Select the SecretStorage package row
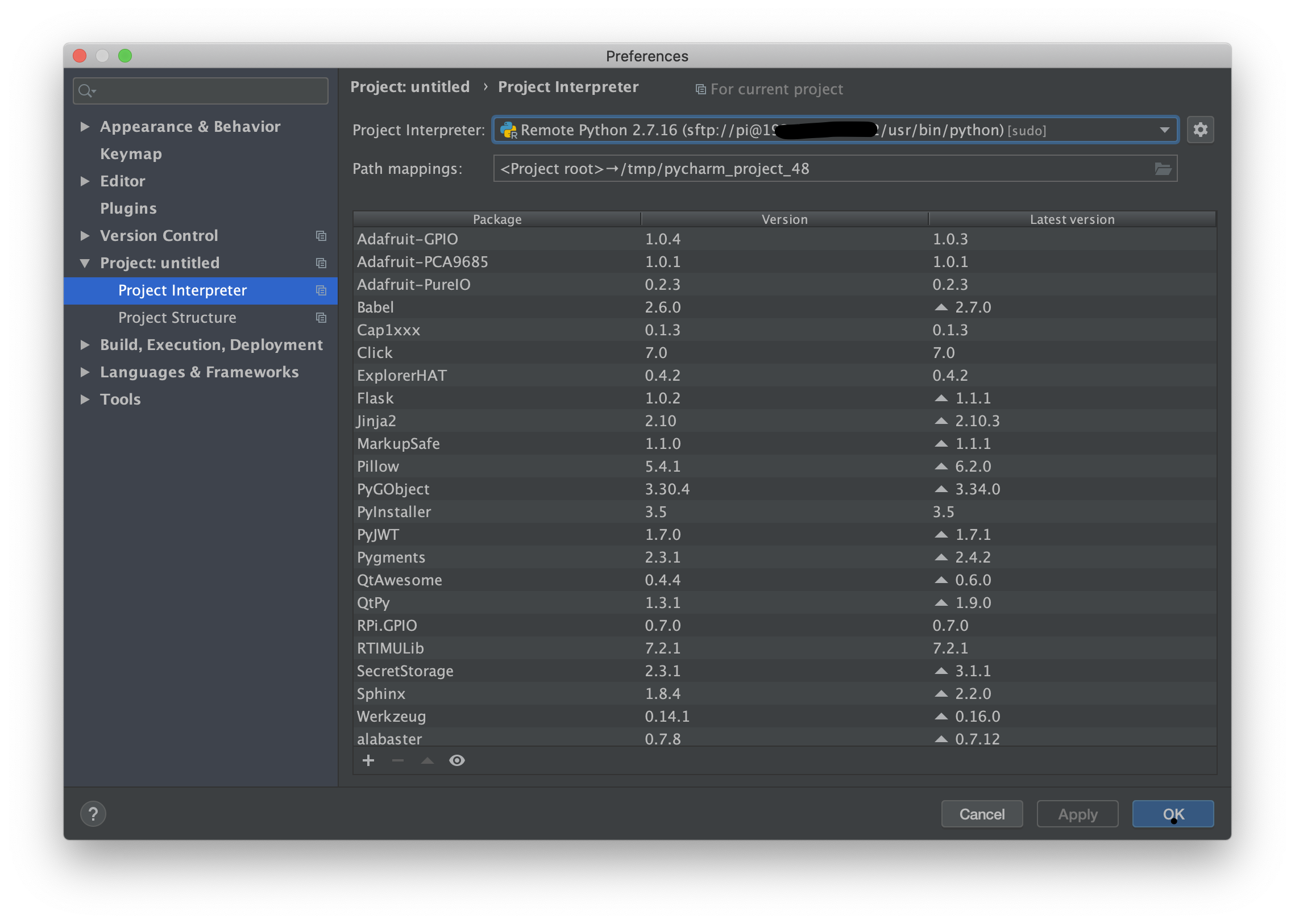 click(785, 671)
